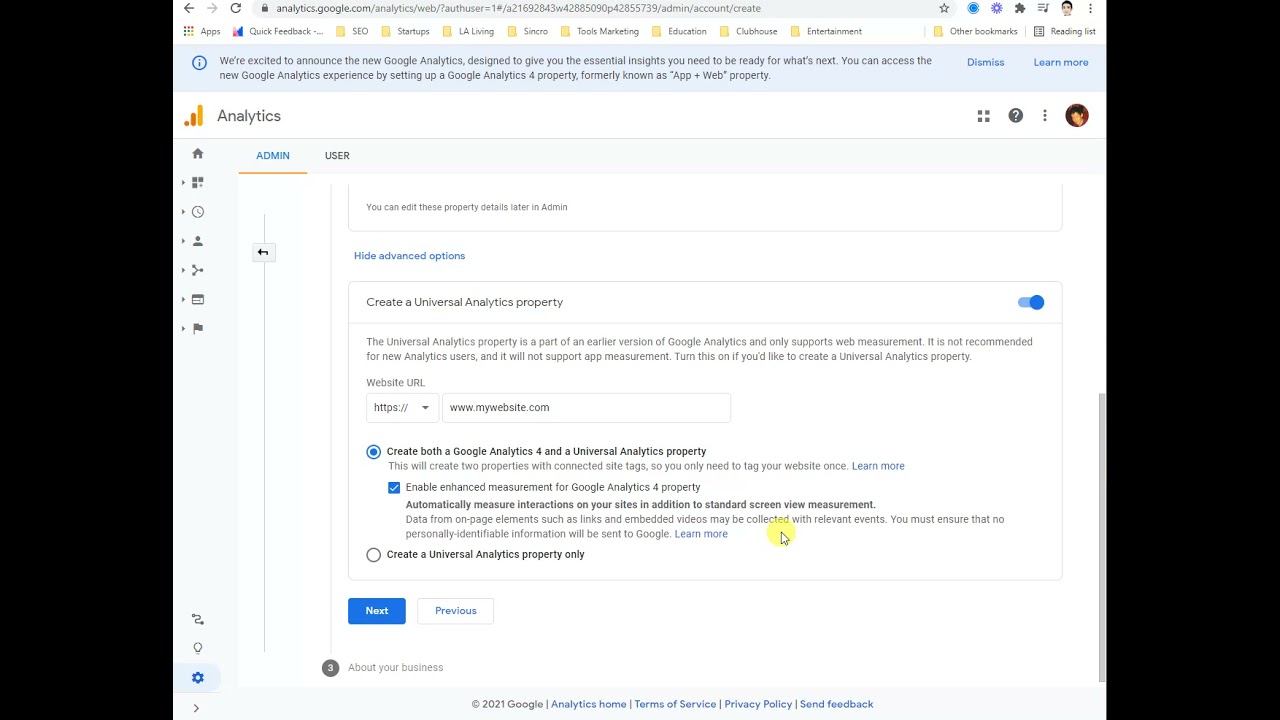This screenshot has height=720, width=1280.
Task: Dismiss the Google Analytics 4 announcement
Action: coord(985,62)
